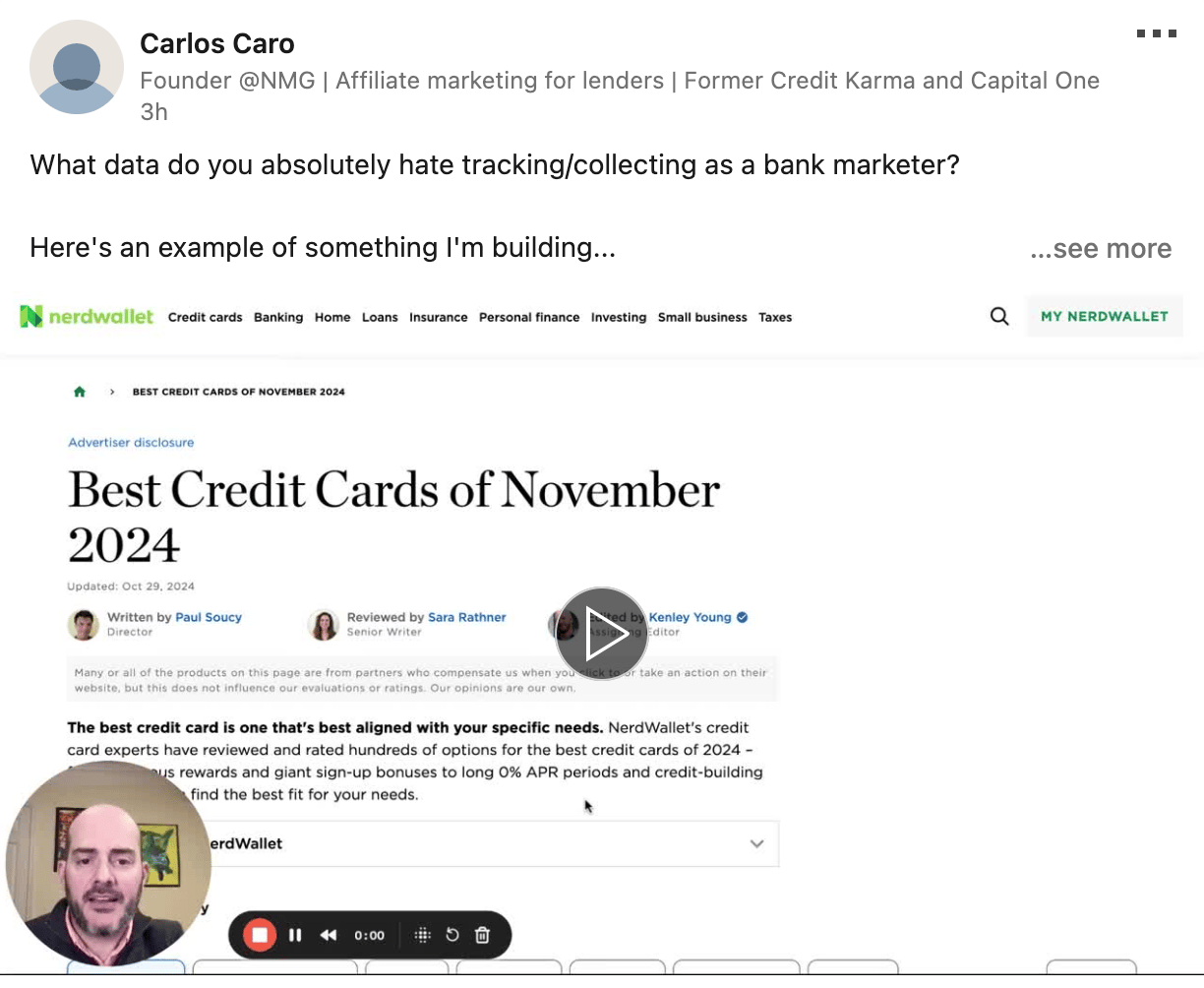Screen dimensions: 1204x988
Task: Delete the recording with the trash icon
Action: pyautogui.click(x=482, y=935)
